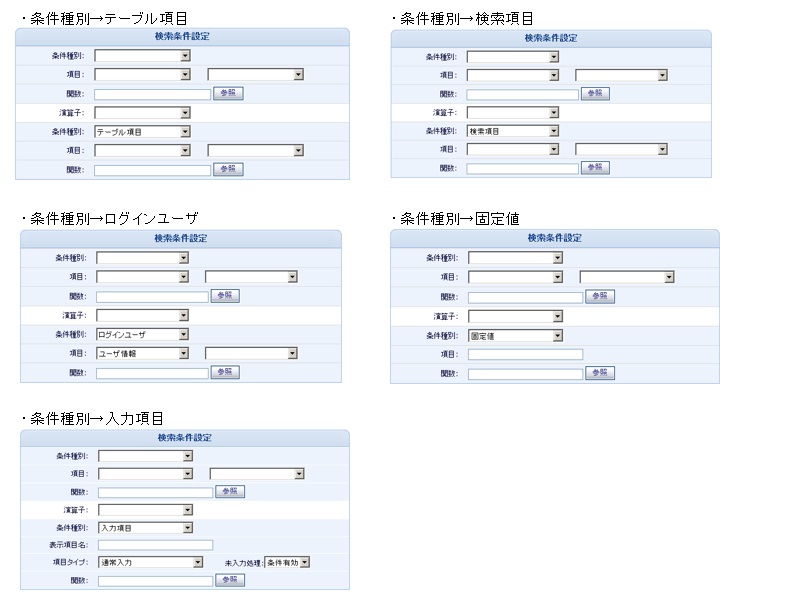The image size is (795, 614).
Task: Click bottom 参照 button in ログインユーザ panel
Action: pos(225,372)
